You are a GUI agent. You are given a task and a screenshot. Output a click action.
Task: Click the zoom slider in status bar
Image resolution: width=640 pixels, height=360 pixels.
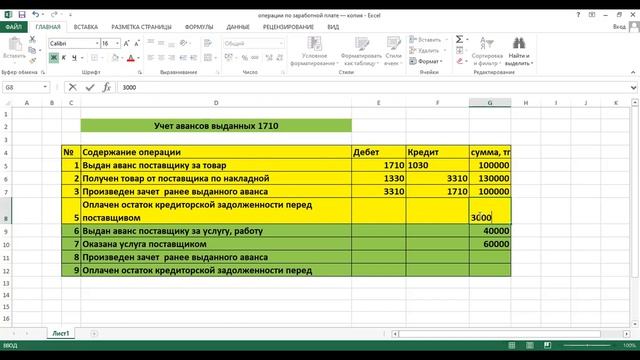point(587,345)
